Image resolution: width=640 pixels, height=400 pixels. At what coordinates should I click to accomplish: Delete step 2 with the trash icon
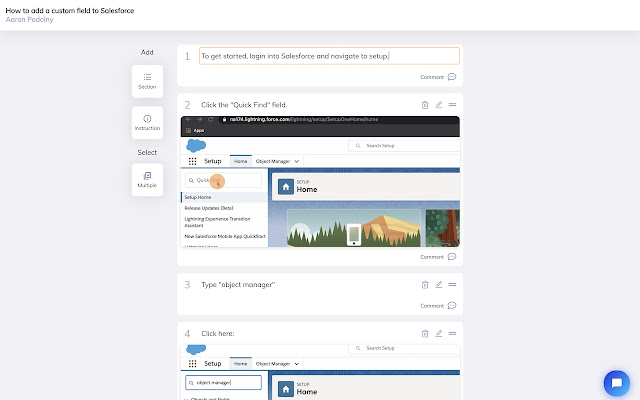click(425, 105)
